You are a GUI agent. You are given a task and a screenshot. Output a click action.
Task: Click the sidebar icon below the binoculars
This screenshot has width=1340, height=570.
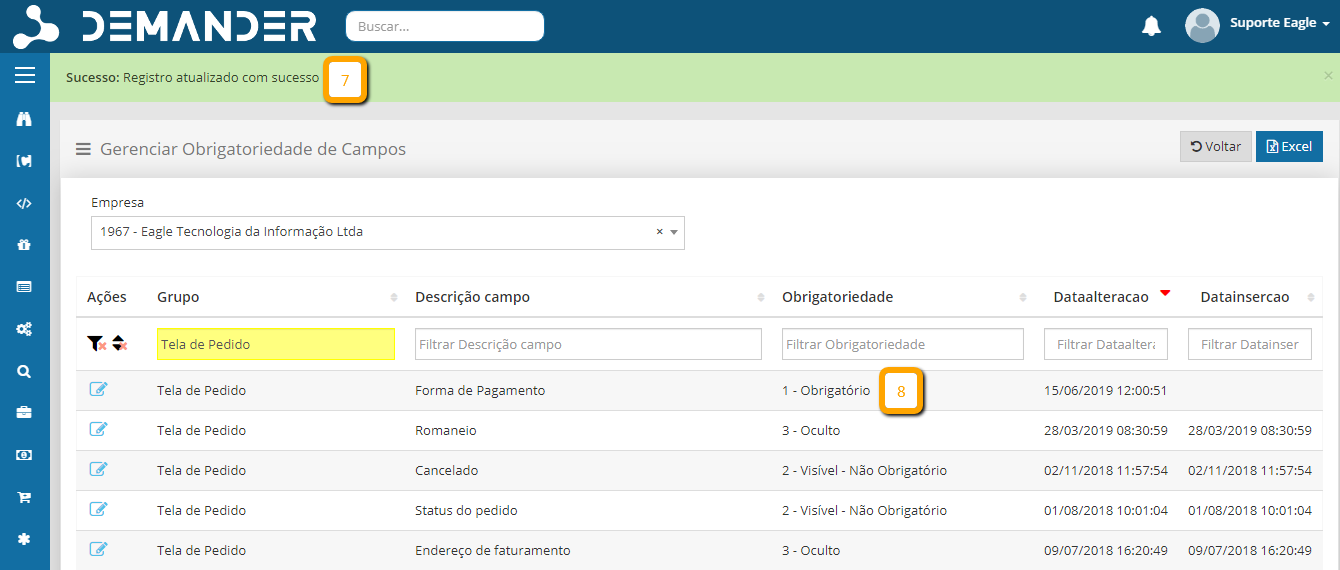[x=25, y=161]
